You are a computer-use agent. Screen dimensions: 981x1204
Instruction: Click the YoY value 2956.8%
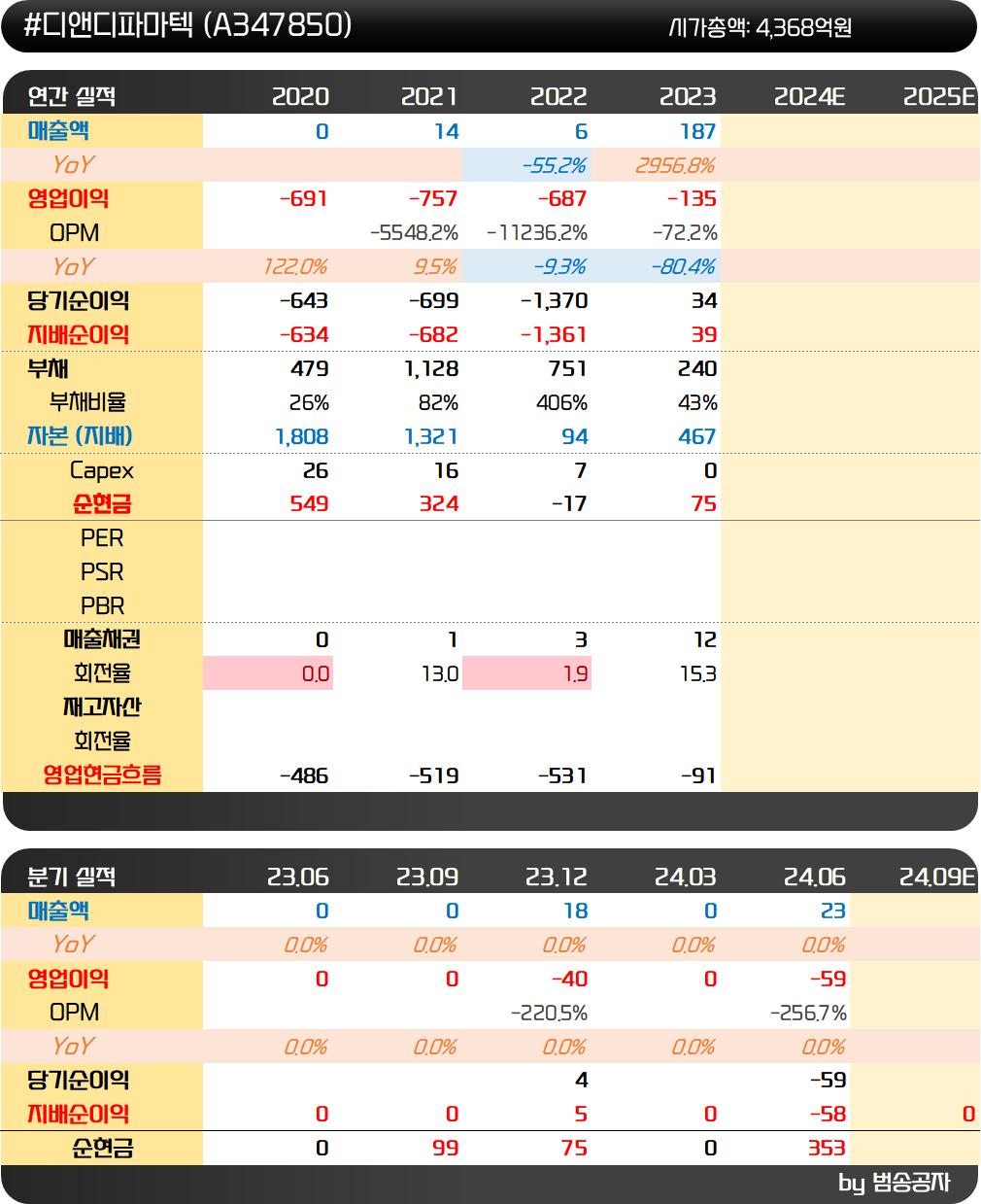(675, 165)
